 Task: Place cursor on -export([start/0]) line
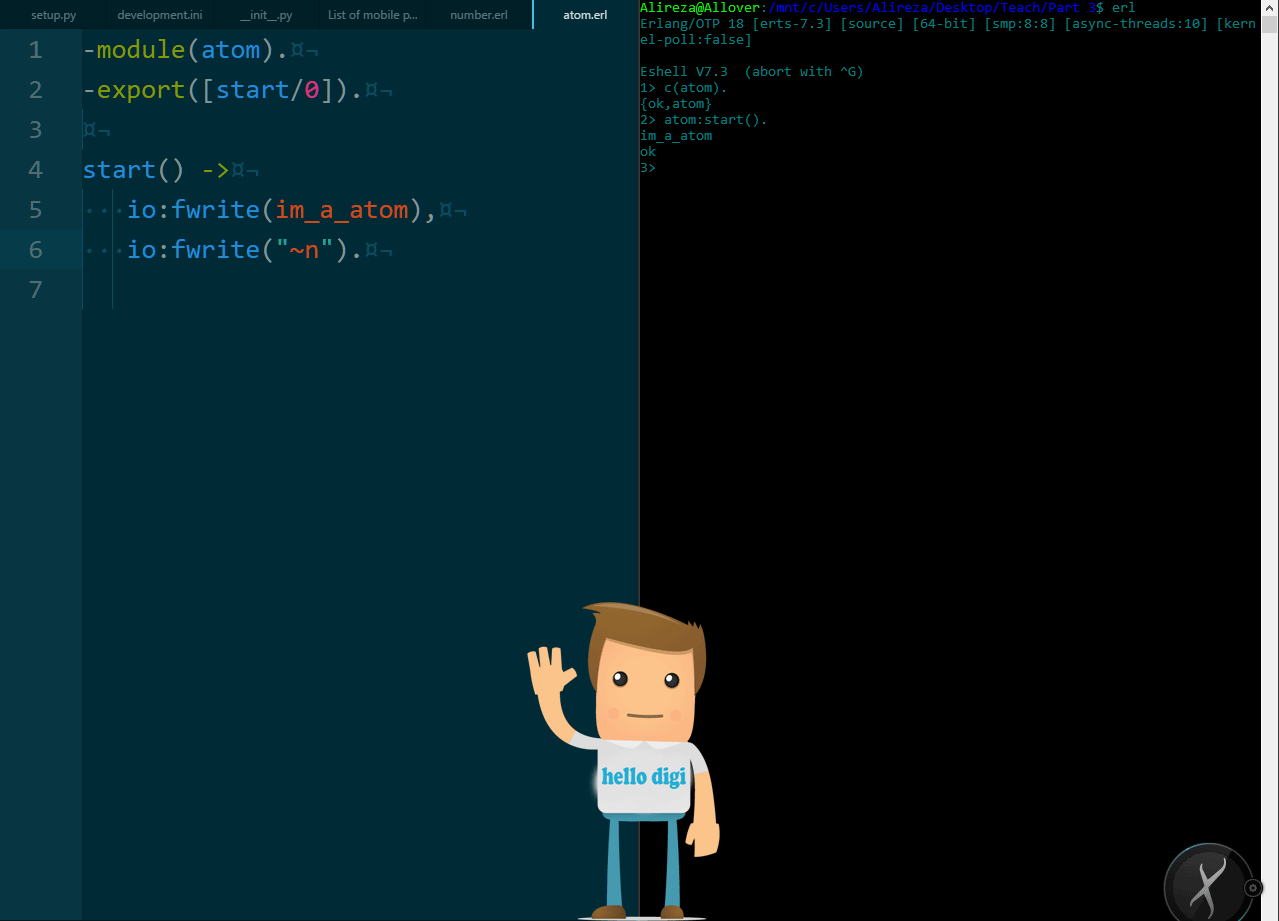coord(222,90)
